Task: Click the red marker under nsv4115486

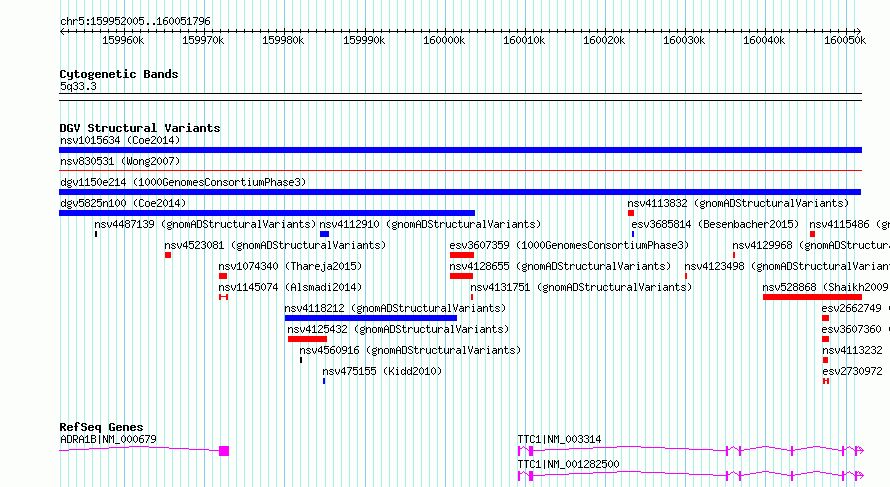Action: click(812, 234)
